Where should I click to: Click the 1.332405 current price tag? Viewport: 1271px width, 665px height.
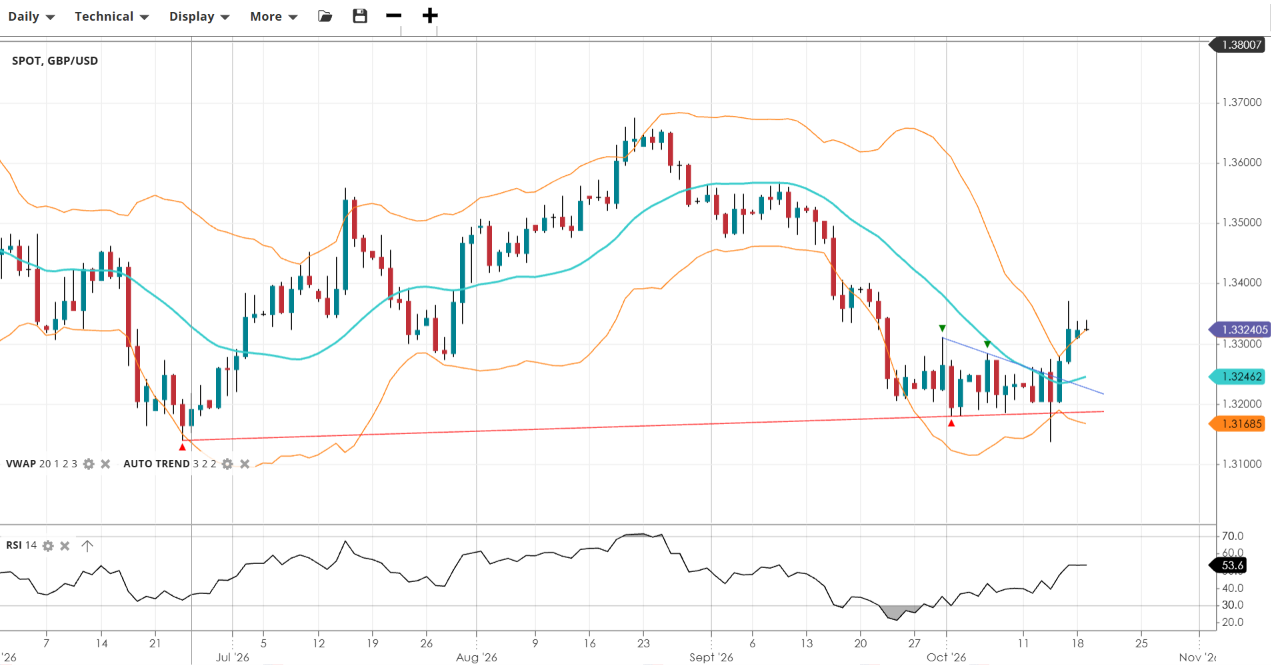tap(1239, 329)
